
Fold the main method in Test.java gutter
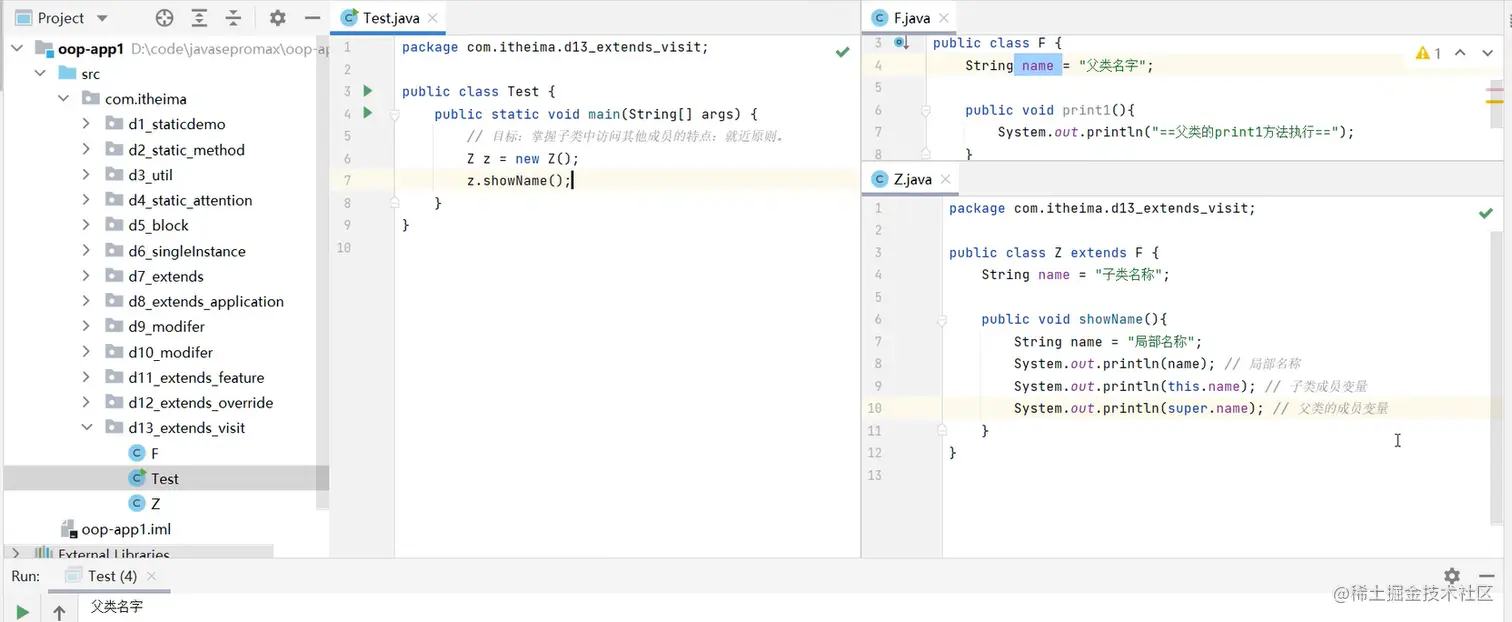395,115
